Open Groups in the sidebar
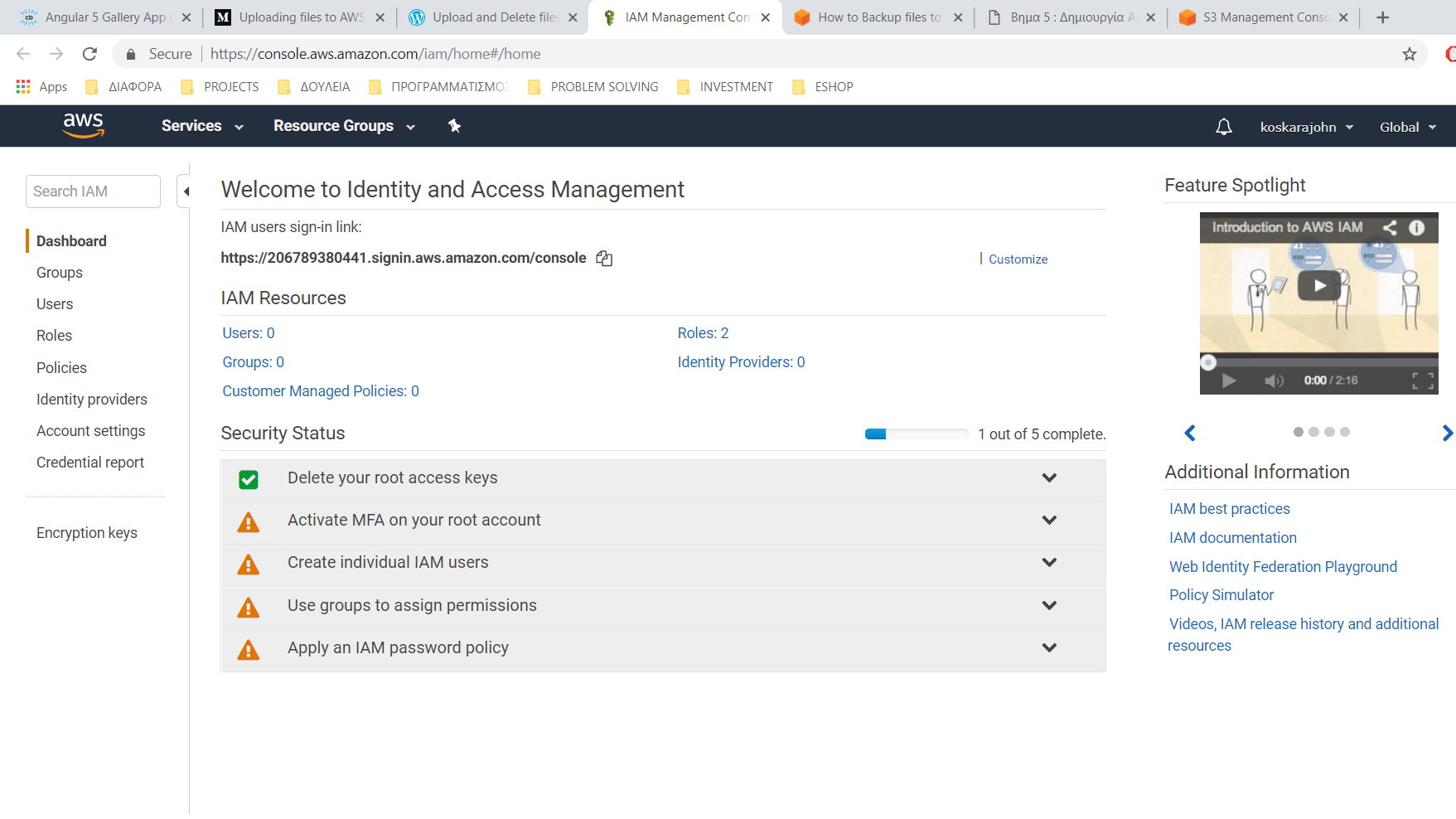 (x=60, y=273)
